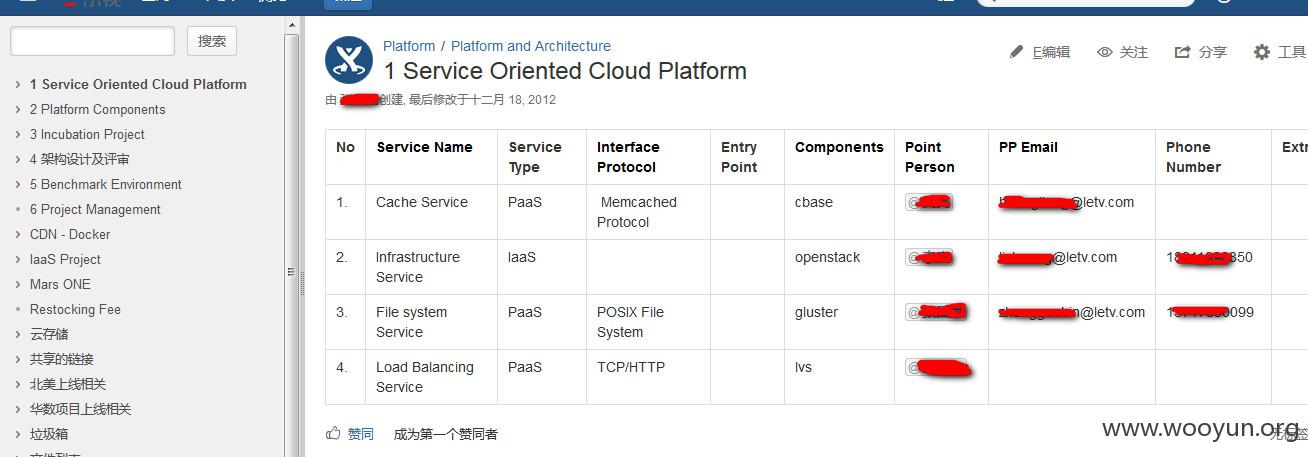Expand the '1 Service Oriented Cloud Platform' chevron

18,85
